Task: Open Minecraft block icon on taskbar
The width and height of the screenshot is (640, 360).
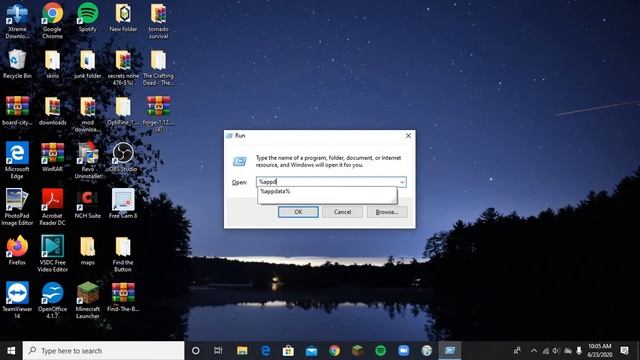Action: (x=358, y=351)
